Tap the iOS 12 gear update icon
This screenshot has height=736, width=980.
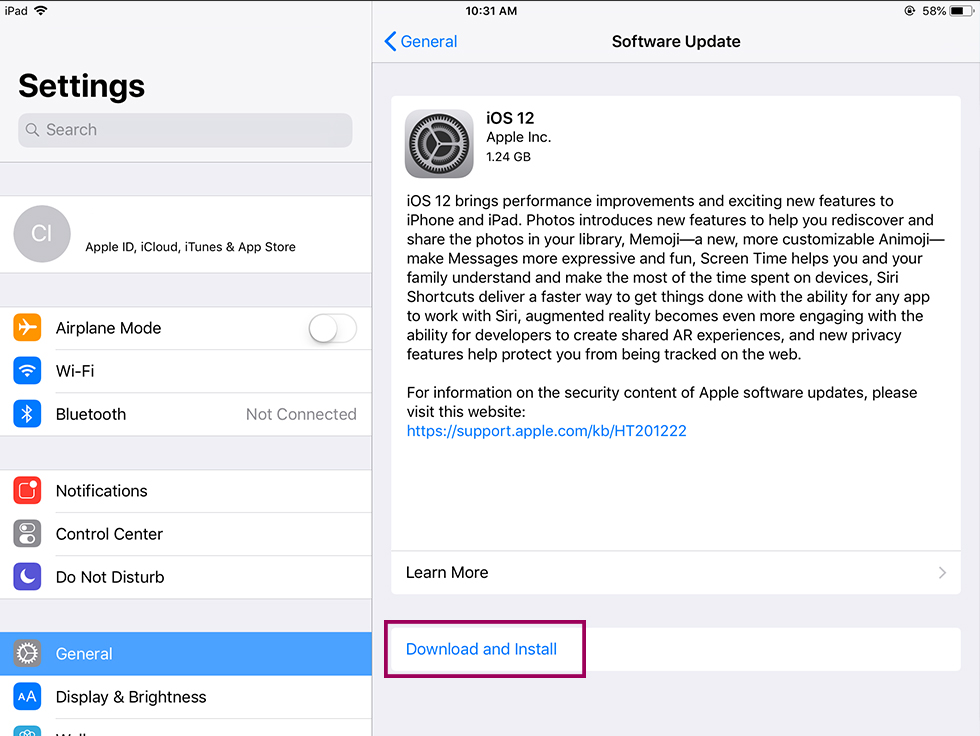pos(439,144)
